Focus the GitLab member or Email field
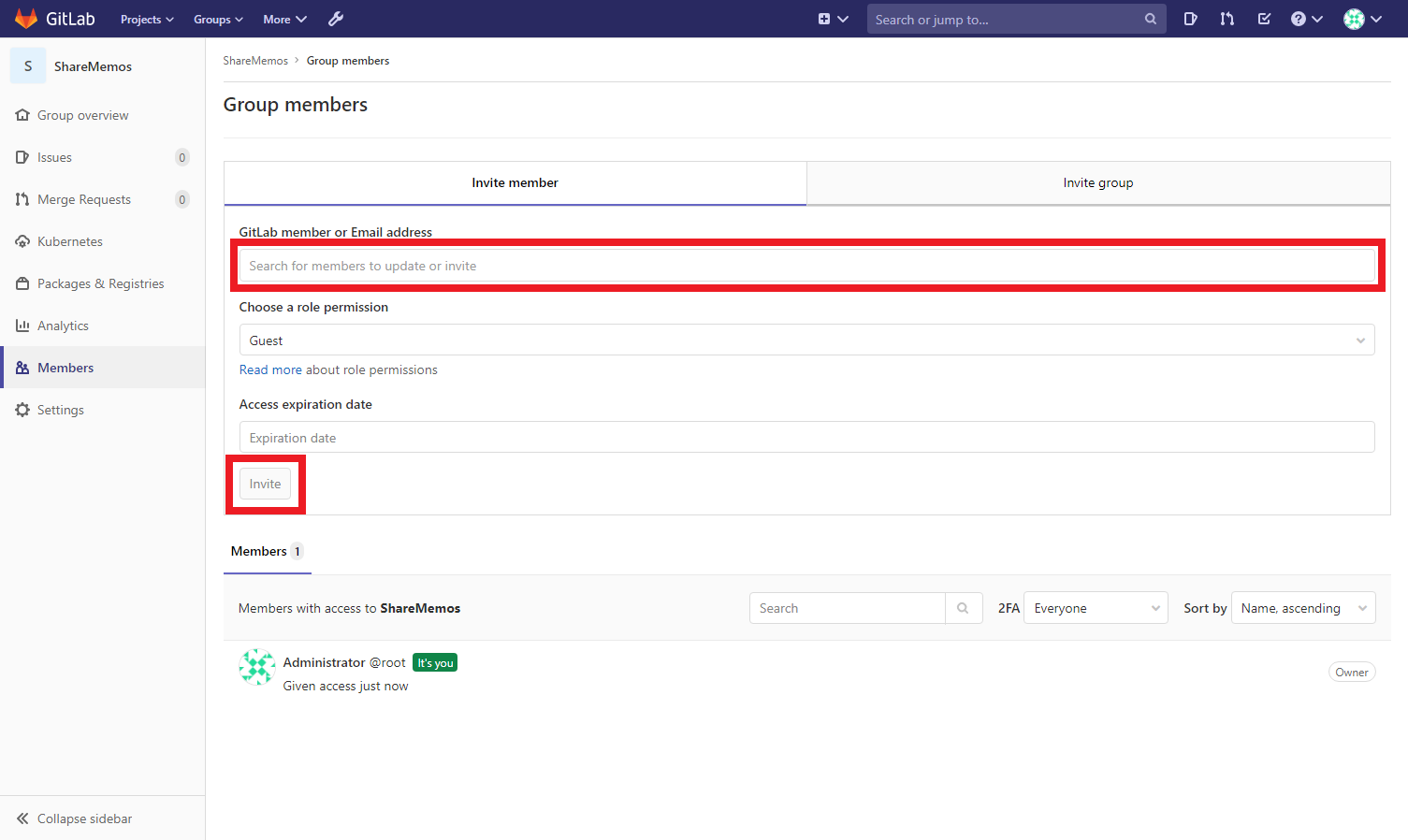1408x840 pixels. pos(806,266)
